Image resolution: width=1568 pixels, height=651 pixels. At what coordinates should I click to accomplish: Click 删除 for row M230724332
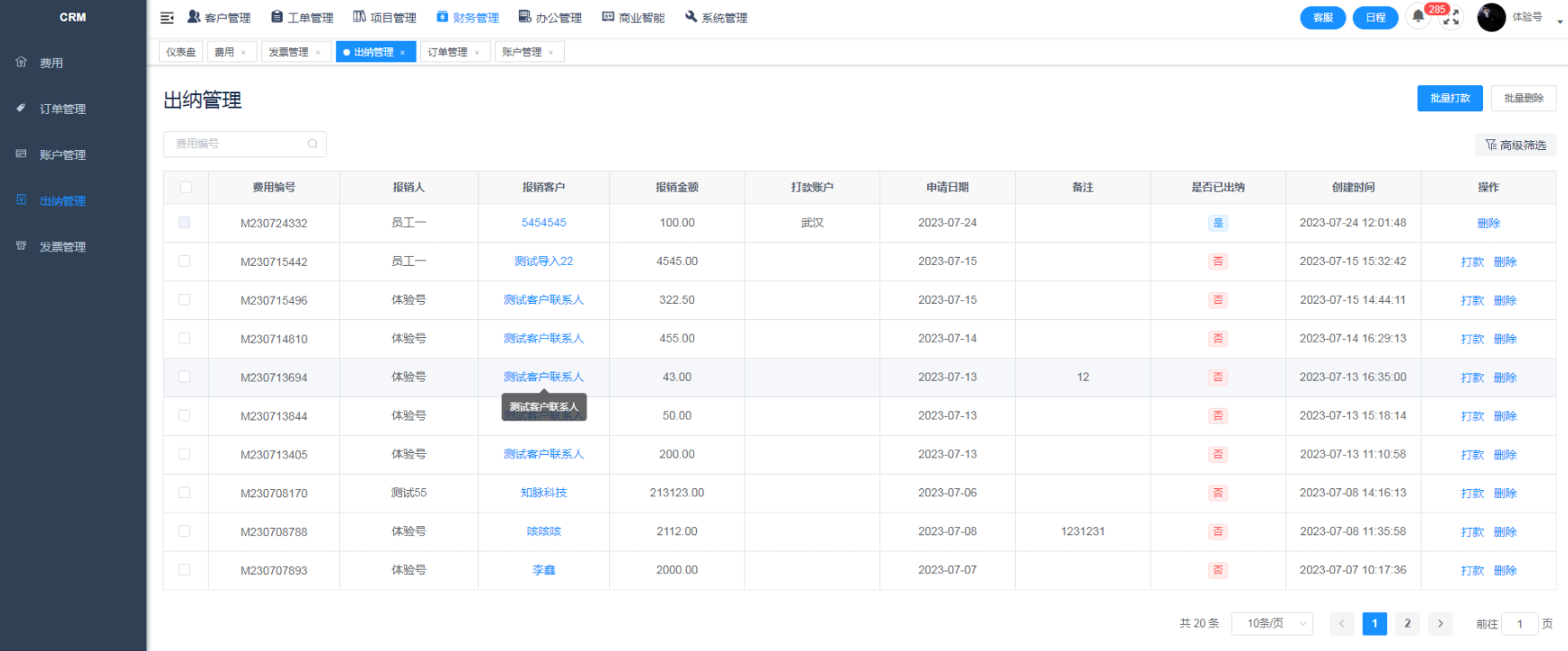(1488, 222)
